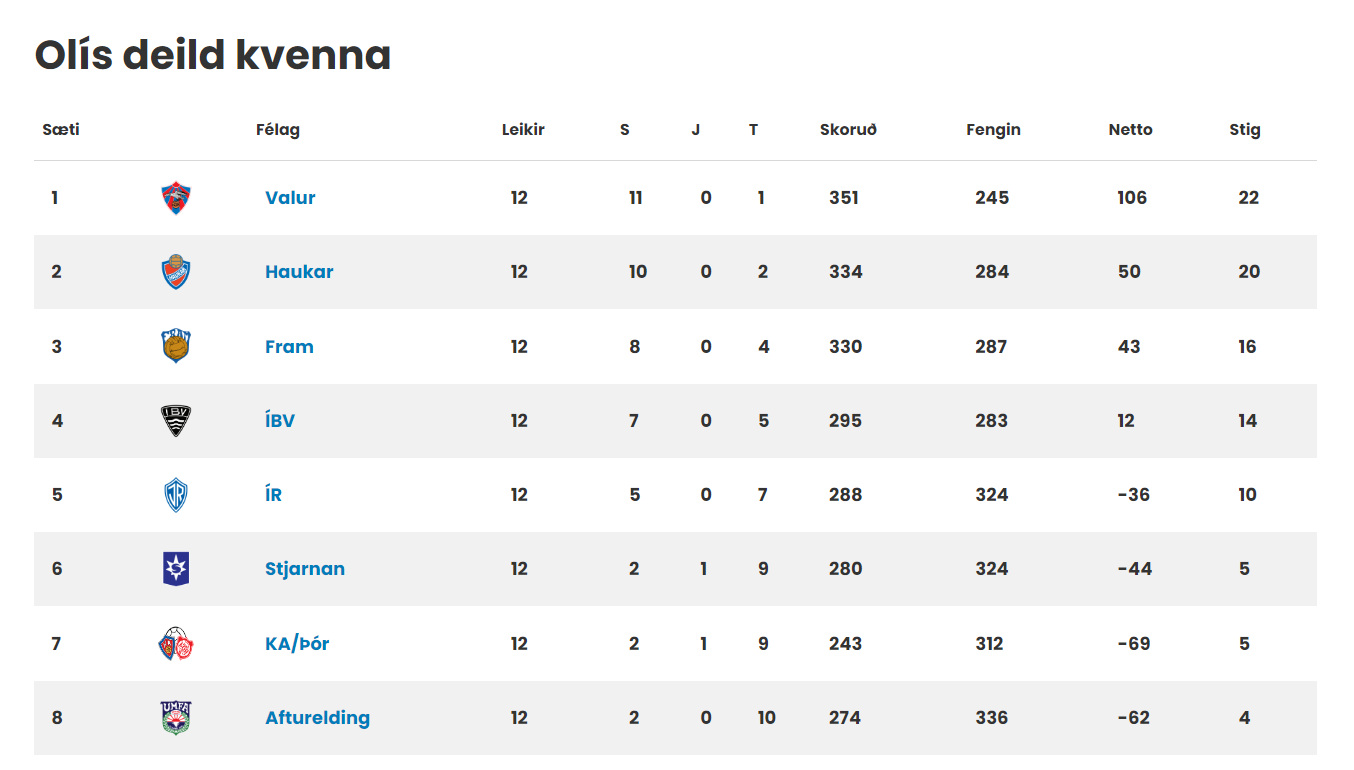This screenshot has width=1354, height=770.
Task: Open the Stjarnan team link
Action: pos(305,569)
